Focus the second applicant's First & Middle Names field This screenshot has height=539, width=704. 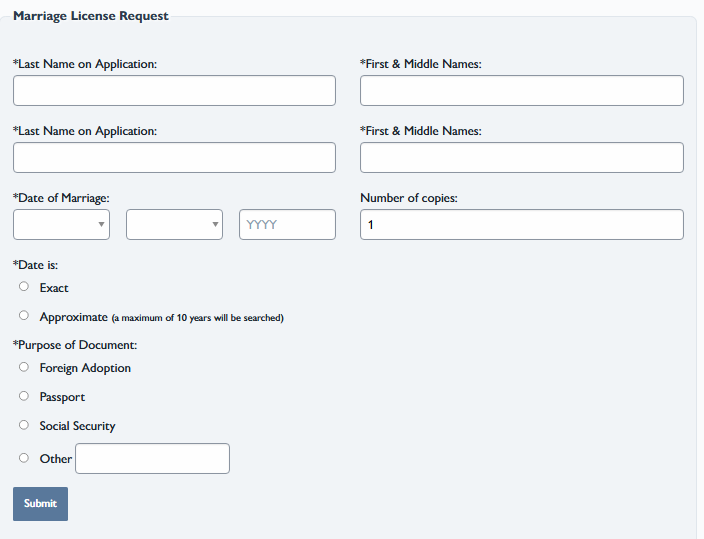tap(521, 158)
